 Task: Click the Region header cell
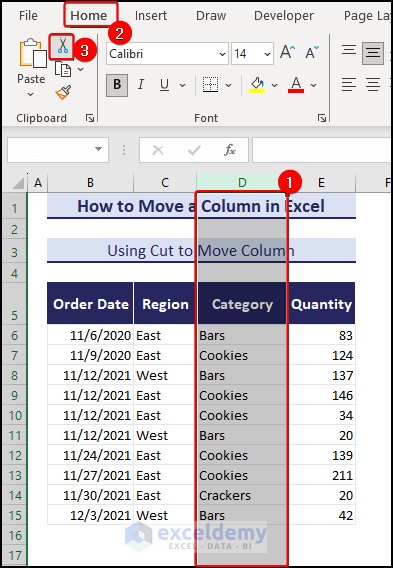coord(165,304)
